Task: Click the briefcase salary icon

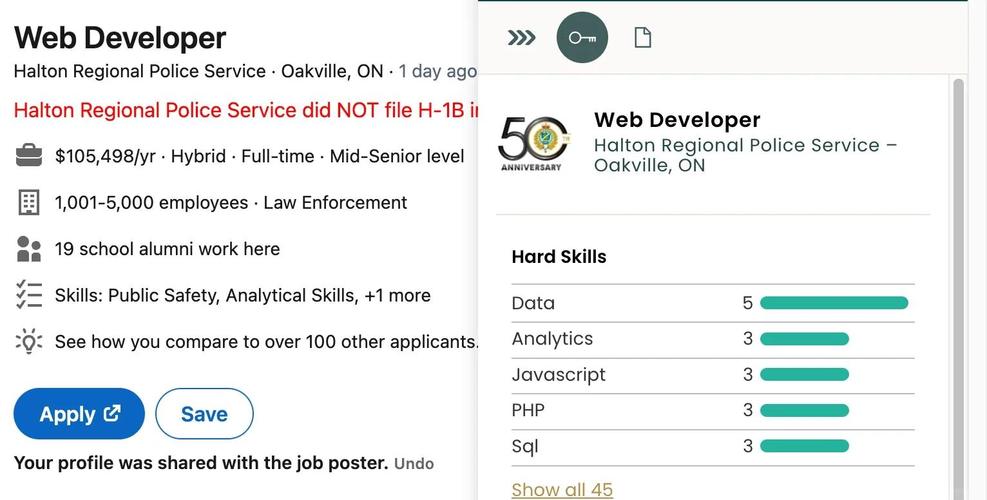Action: click(29, 156)
